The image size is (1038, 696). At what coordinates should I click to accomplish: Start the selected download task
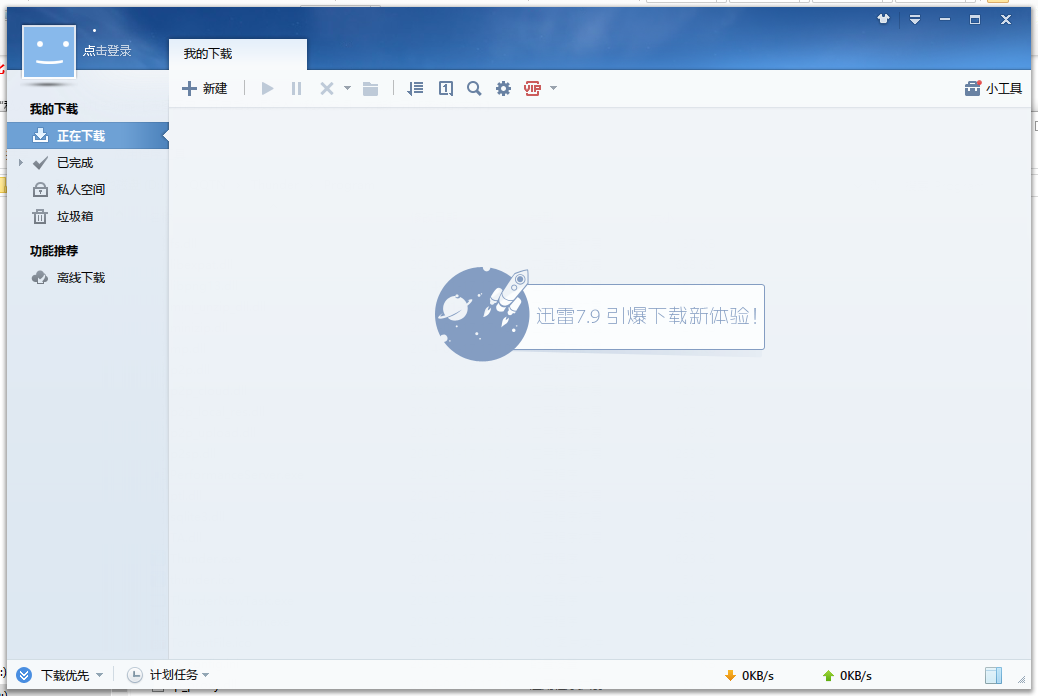point(267,88)
